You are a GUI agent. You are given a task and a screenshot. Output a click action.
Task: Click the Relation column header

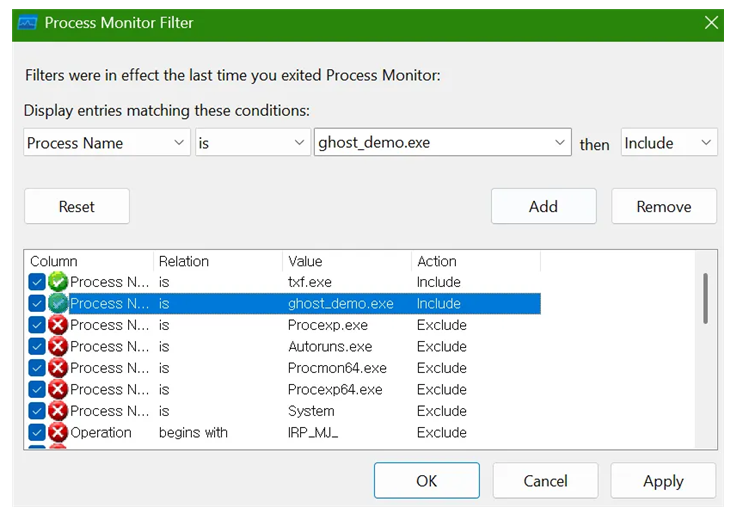point(218,261)
